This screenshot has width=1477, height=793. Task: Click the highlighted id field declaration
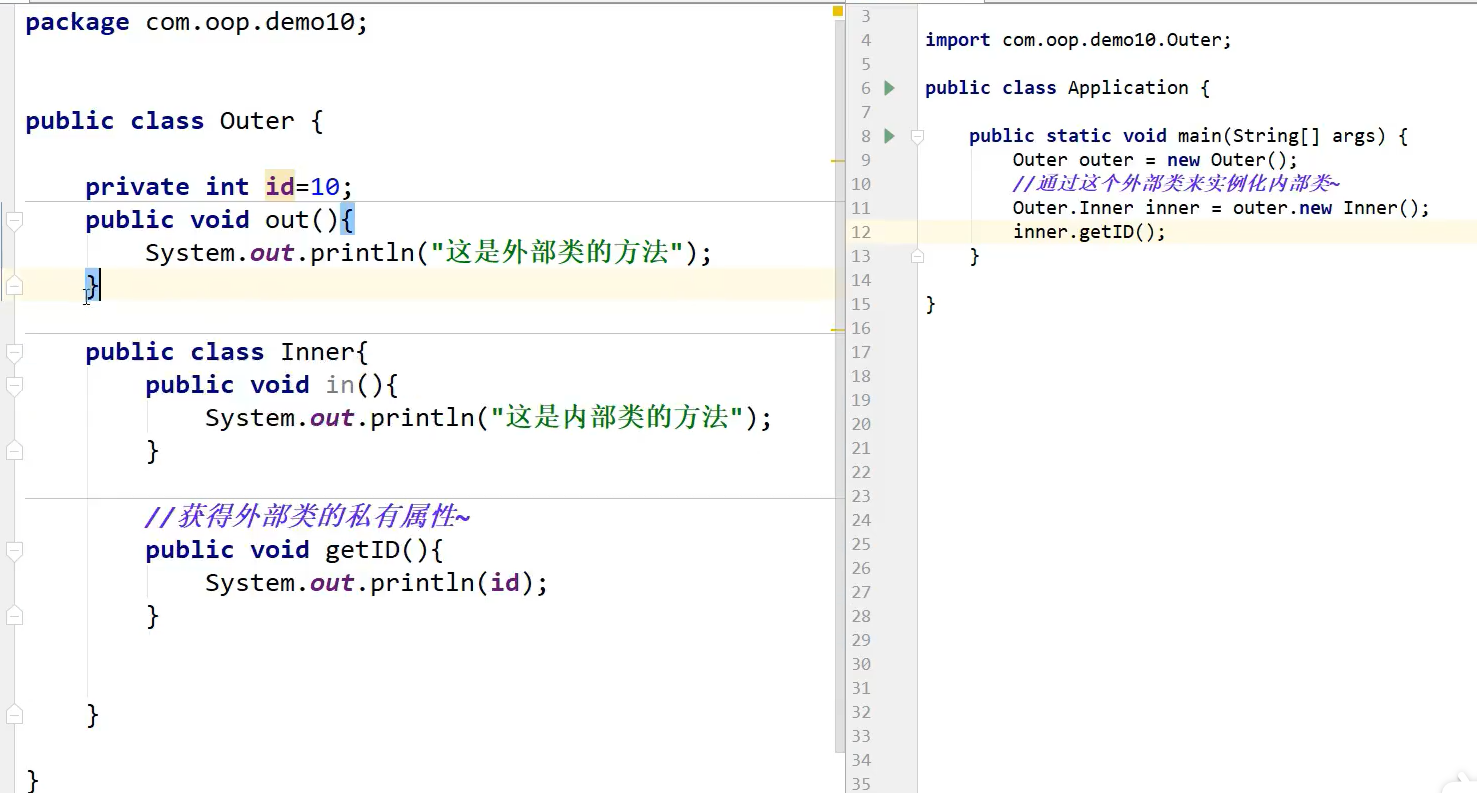coord(279,187)
